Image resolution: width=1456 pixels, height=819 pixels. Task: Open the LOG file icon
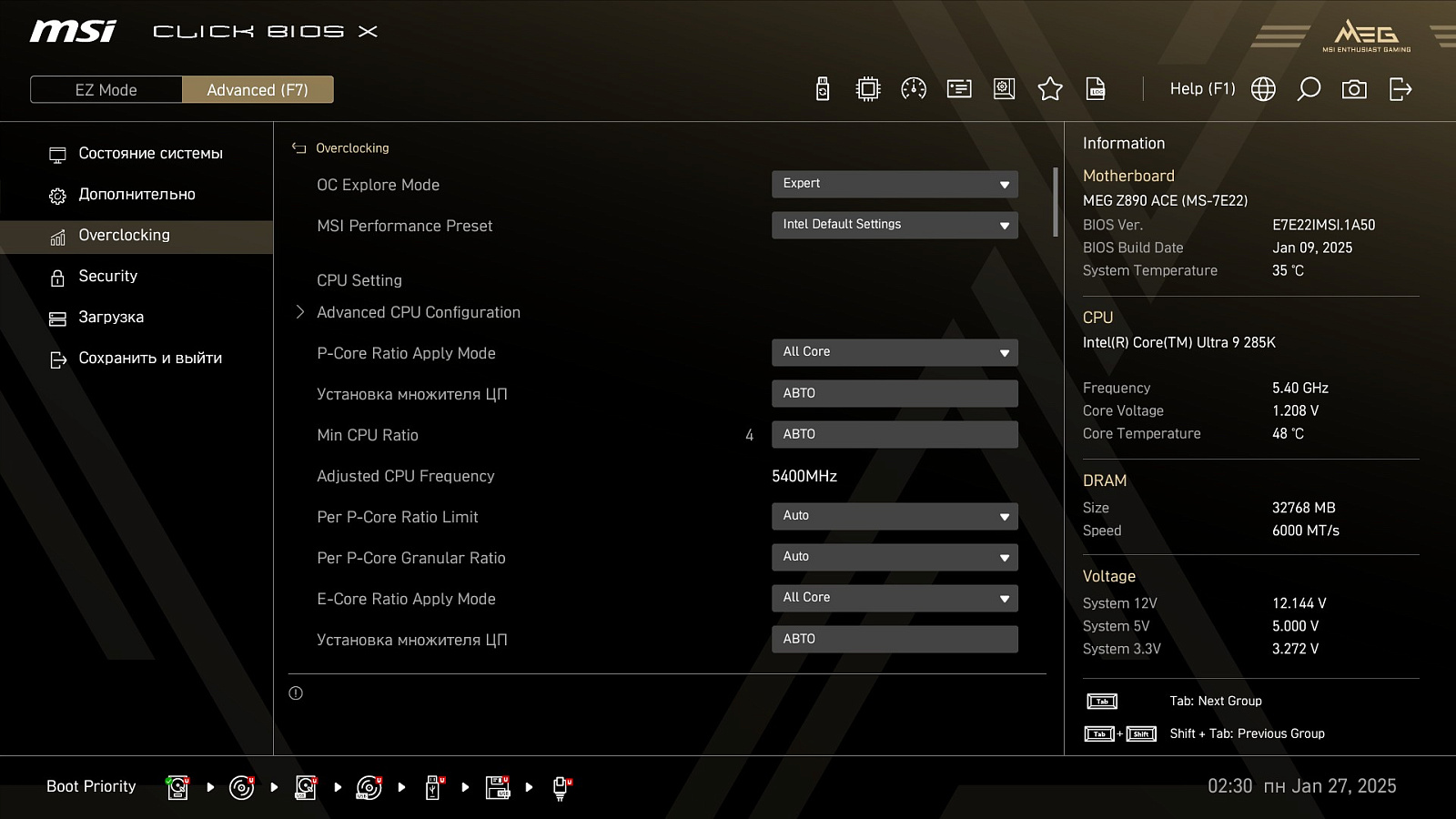1096,88
